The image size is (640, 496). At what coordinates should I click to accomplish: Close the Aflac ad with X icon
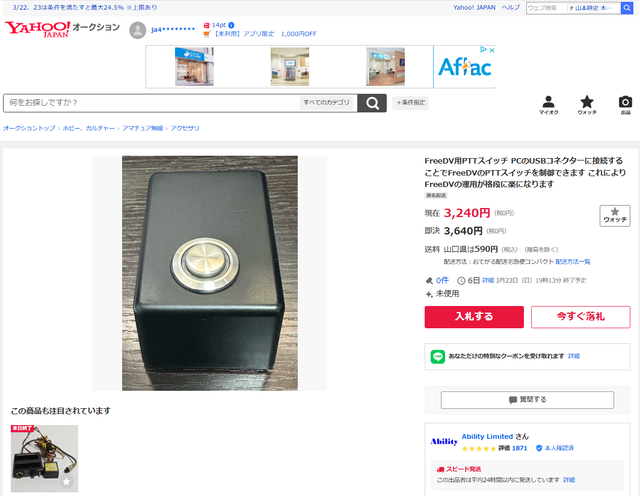point(492,50)
